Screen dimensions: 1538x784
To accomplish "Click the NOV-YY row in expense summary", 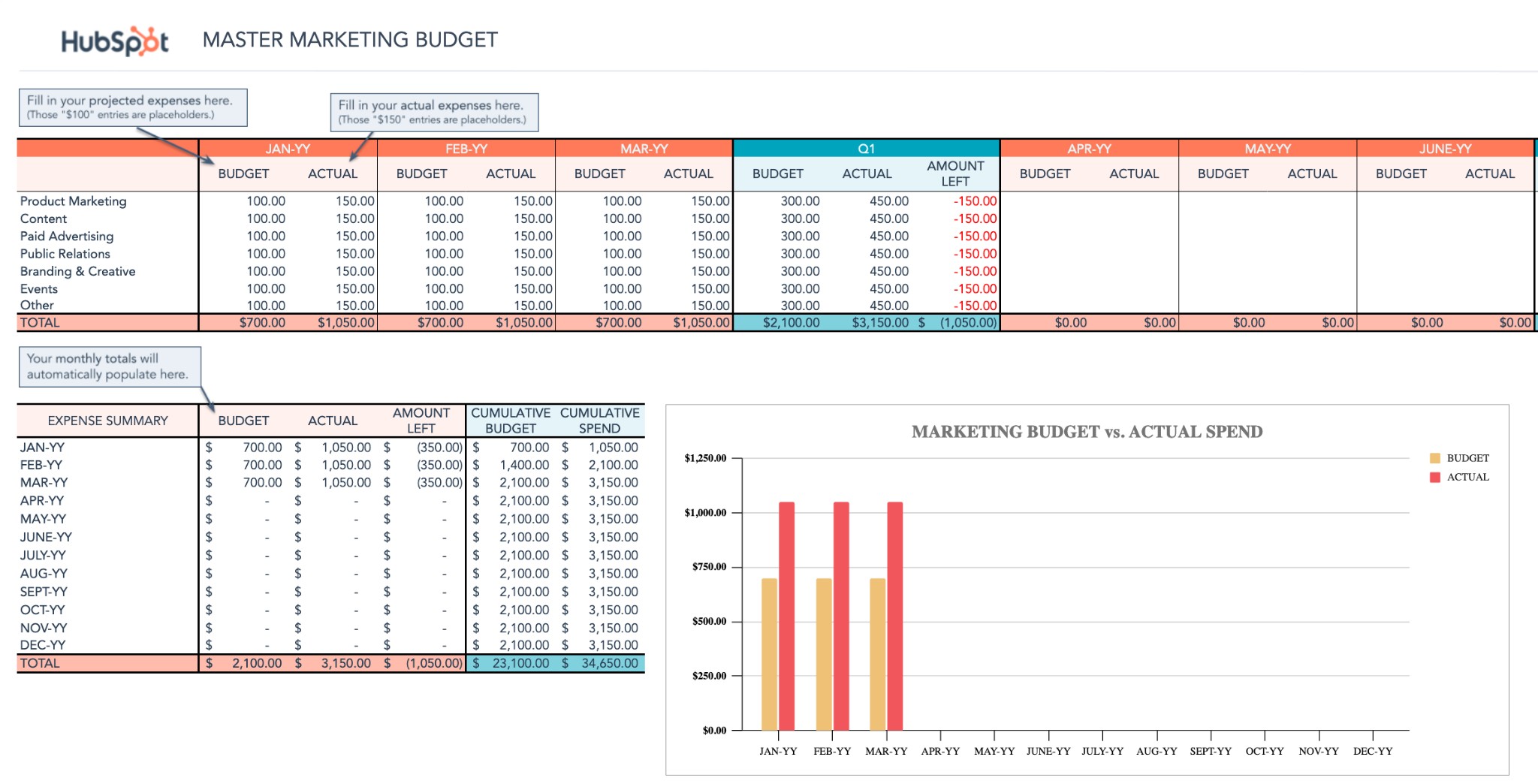I will tap(330, 628).
